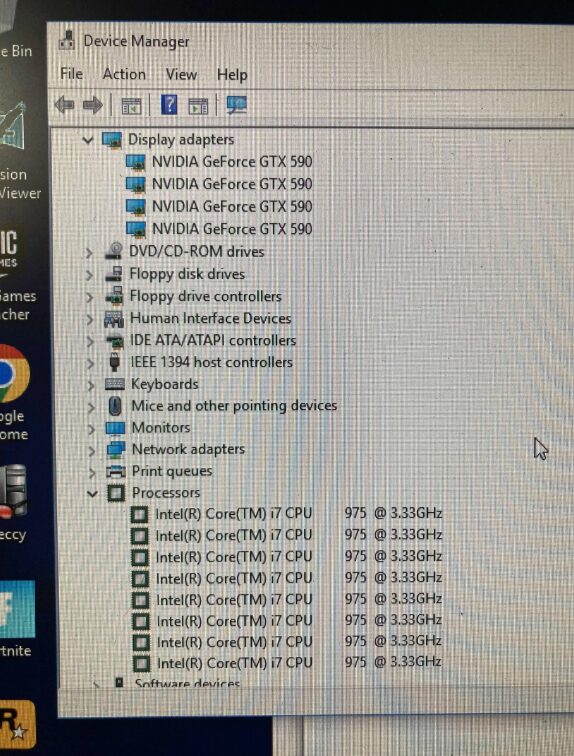Select the last Intel Core i7 processor entry

pyautogui.click(x=287, y=662)
